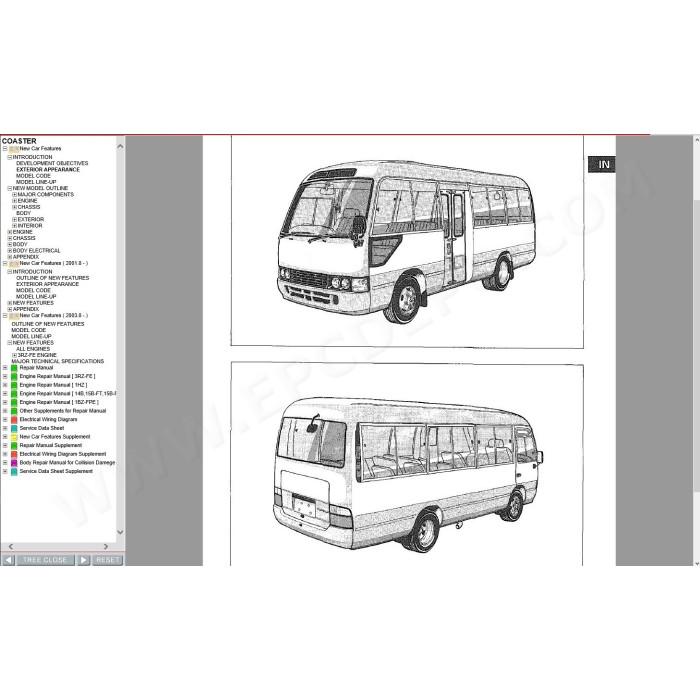The width and height of the screenshot is (700, 700).
Task: Click the Engine Repair Manual [1BZ-FPE] book icon
Action: [14, 403]
